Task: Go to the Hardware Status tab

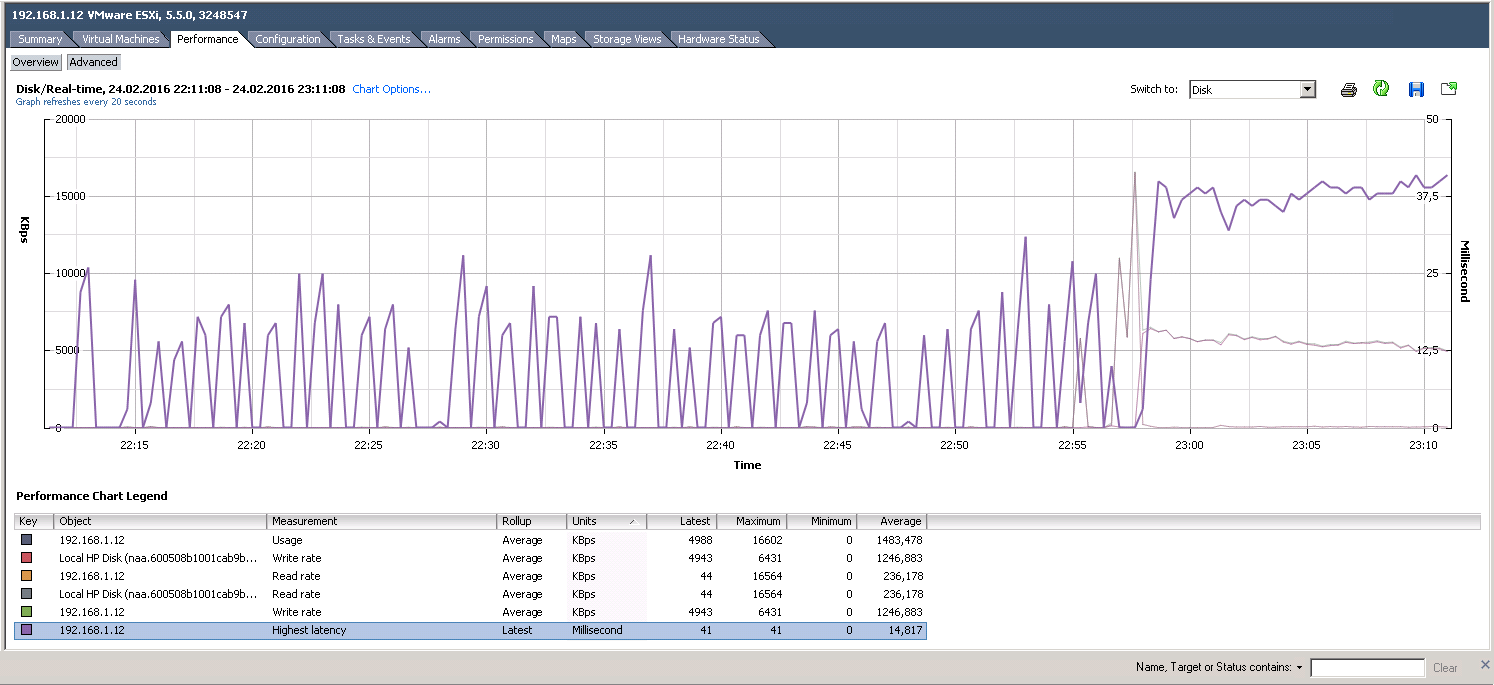Action: [718, 39]
